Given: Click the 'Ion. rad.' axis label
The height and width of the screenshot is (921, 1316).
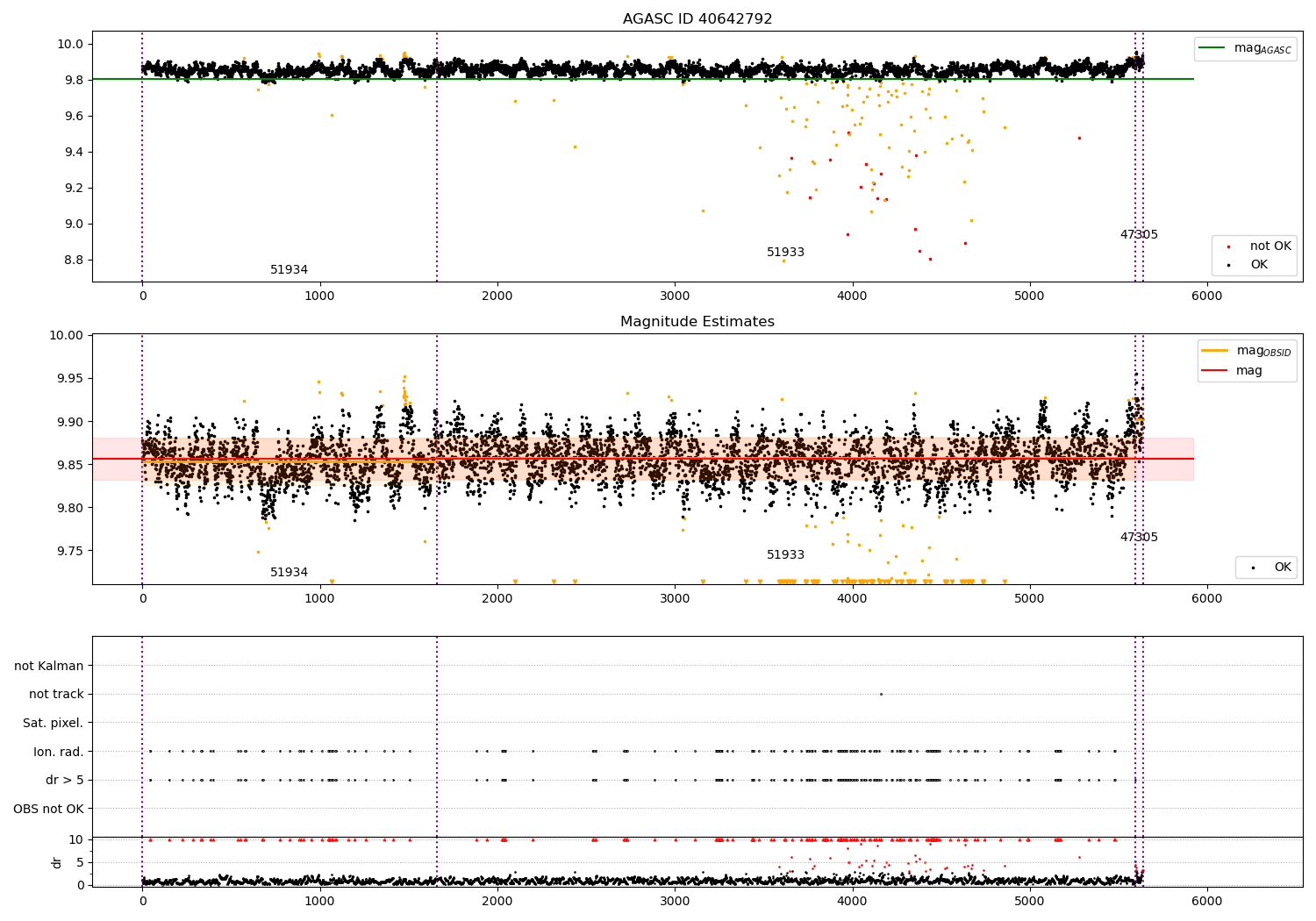Looking at the screenshot, I should click(x=59, y=752).
